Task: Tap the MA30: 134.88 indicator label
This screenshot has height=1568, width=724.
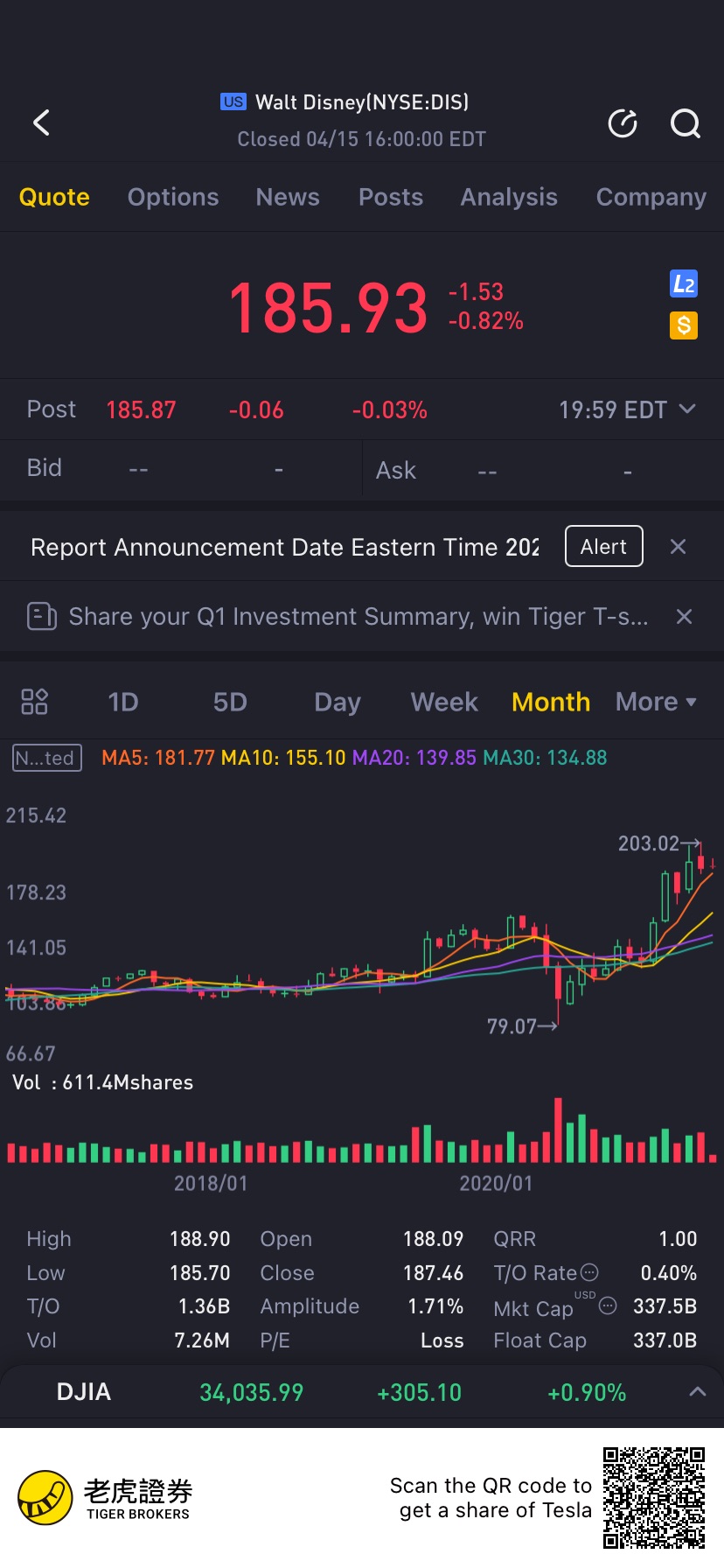Action: point(545,758)
